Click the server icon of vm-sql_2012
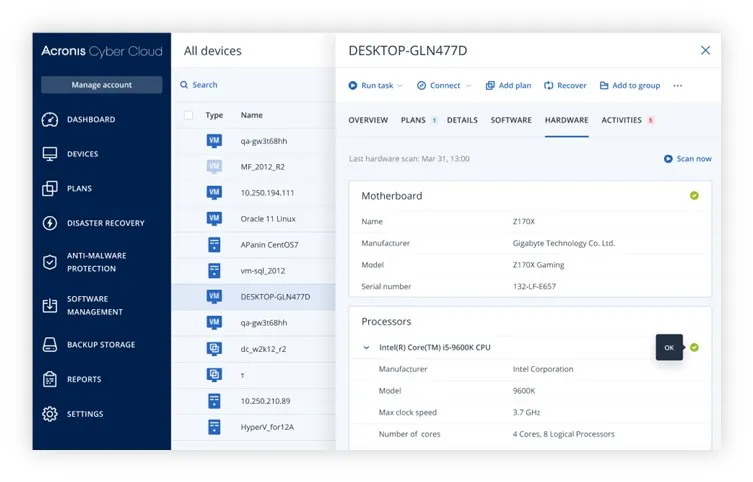The width and height of the screenshot is (753, 482). (x=214, y=271)
